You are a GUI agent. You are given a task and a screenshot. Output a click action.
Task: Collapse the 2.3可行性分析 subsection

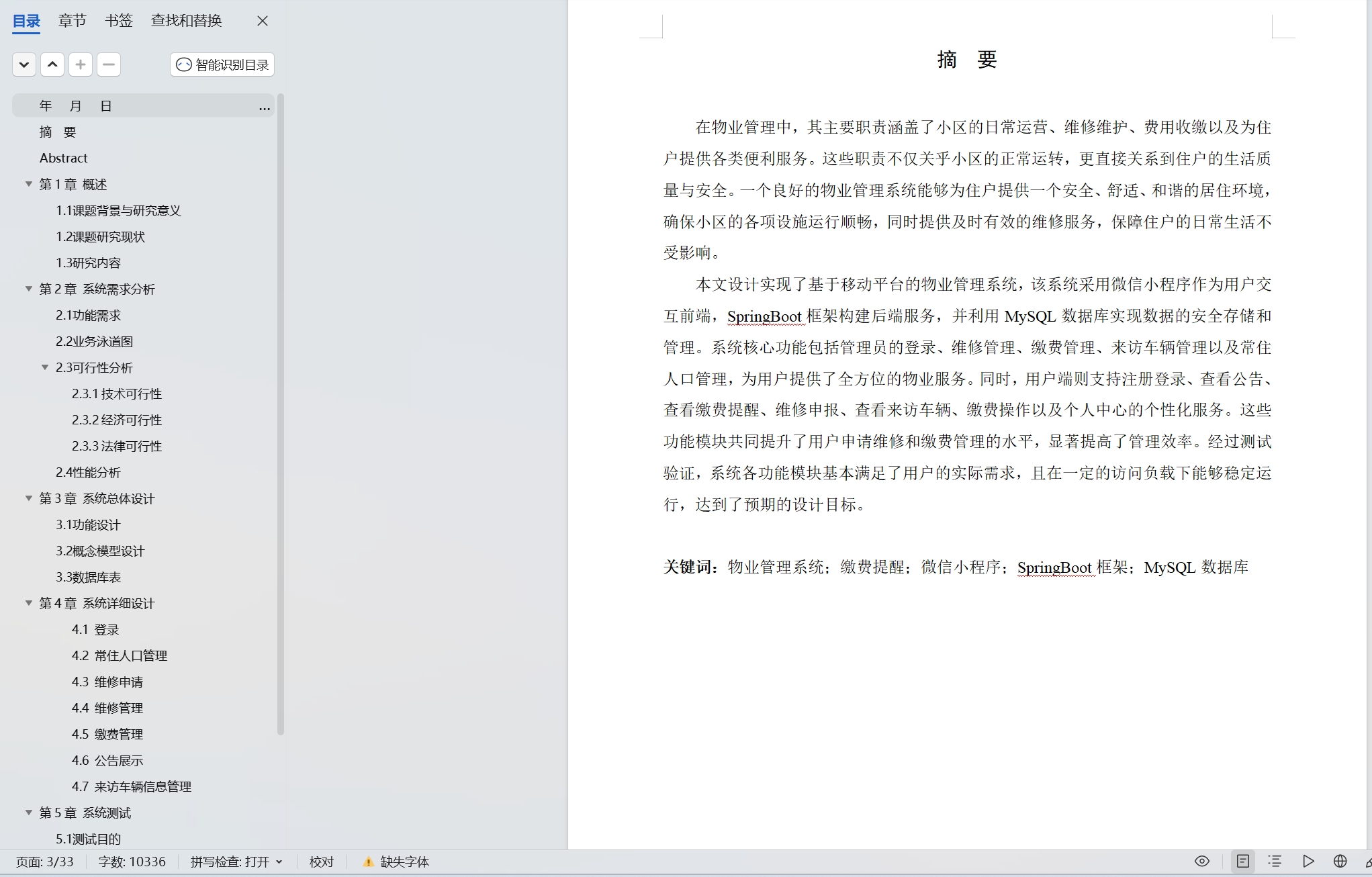[x=45, y=367]
